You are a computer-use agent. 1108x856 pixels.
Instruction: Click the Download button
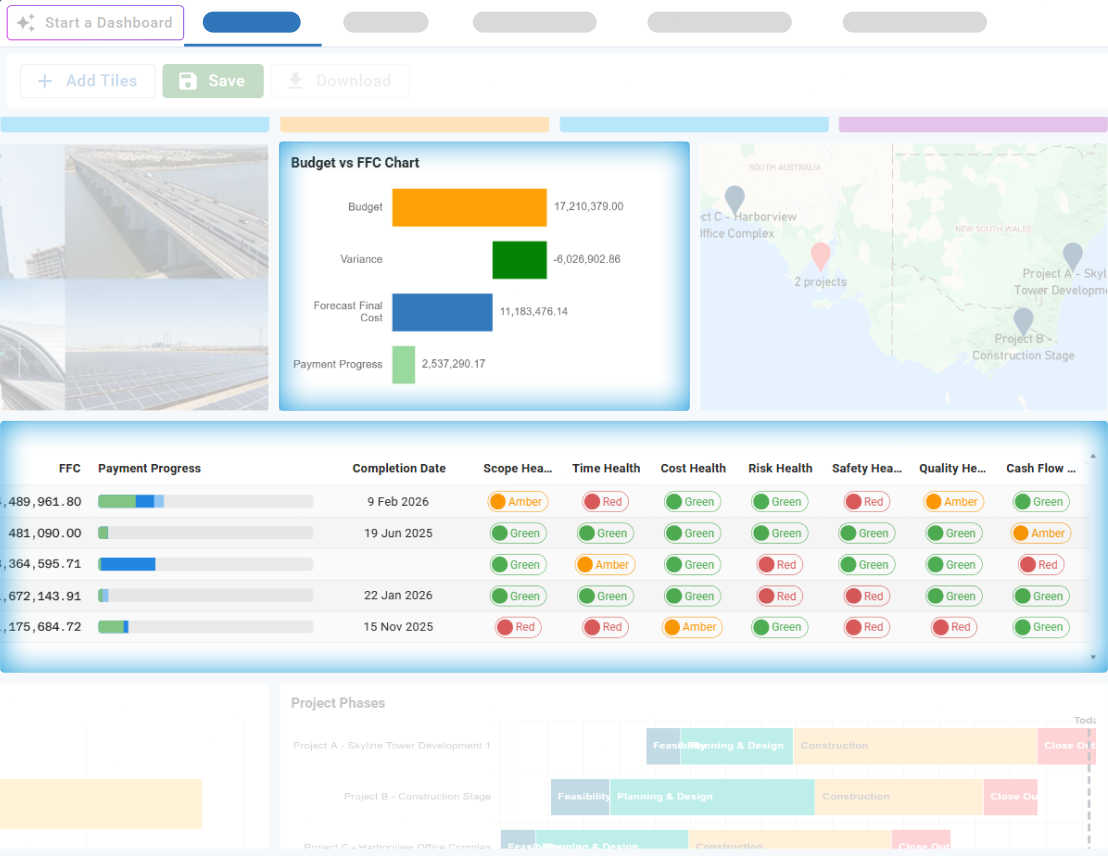[340, 81]
